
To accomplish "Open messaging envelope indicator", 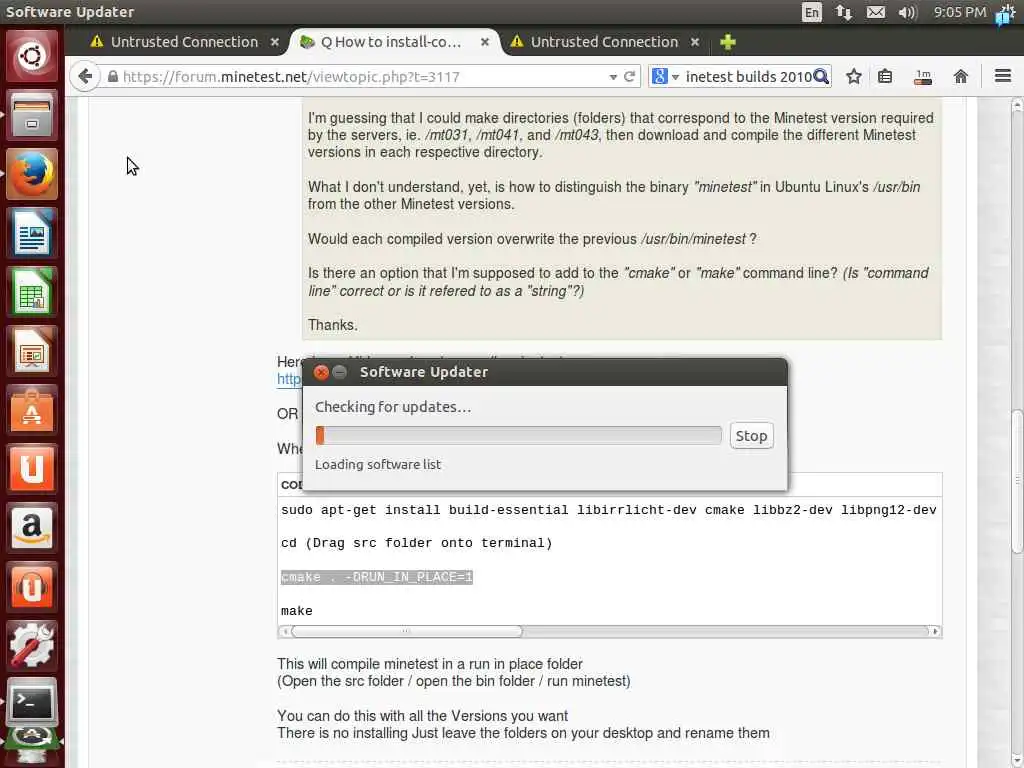I will click(x=876, y=12).
